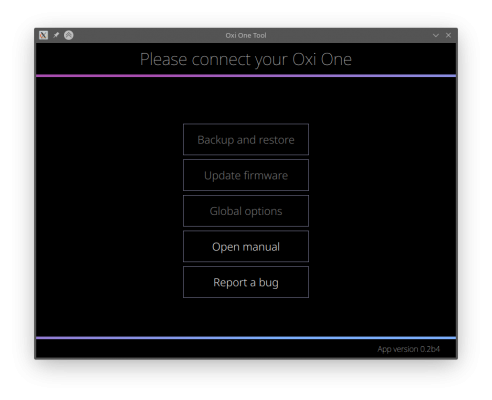The image size is (492, 400).
Task: Open Global options
Action: (x=246, y=211)
